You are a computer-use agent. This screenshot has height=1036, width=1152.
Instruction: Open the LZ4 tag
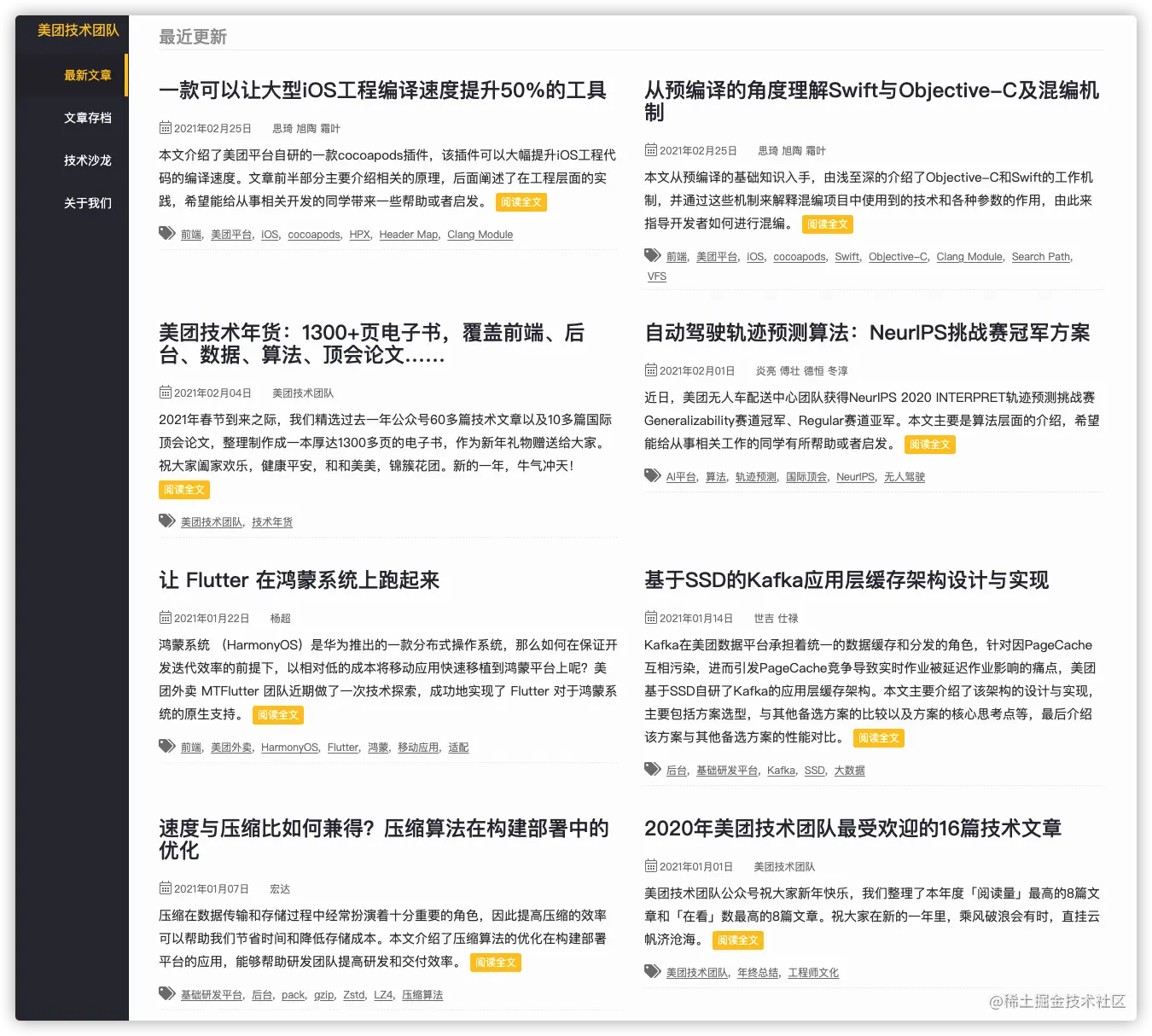[x=383, y=995]
